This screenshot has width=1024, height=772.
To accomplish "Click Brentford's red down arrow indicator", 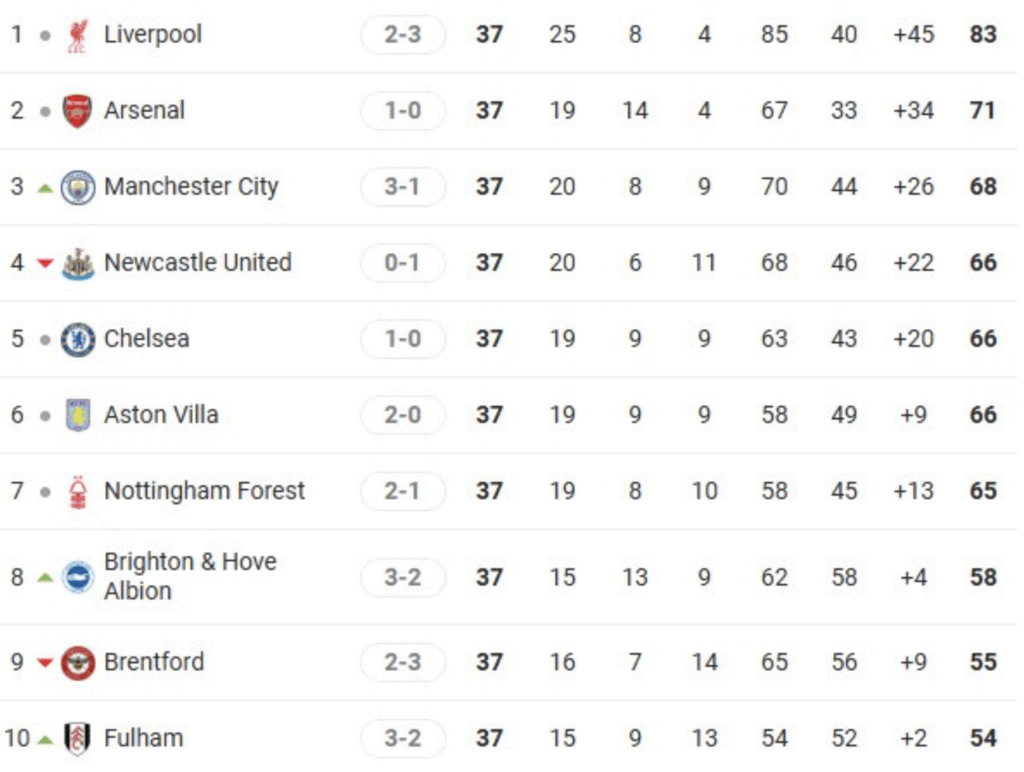I will [45, 663].
